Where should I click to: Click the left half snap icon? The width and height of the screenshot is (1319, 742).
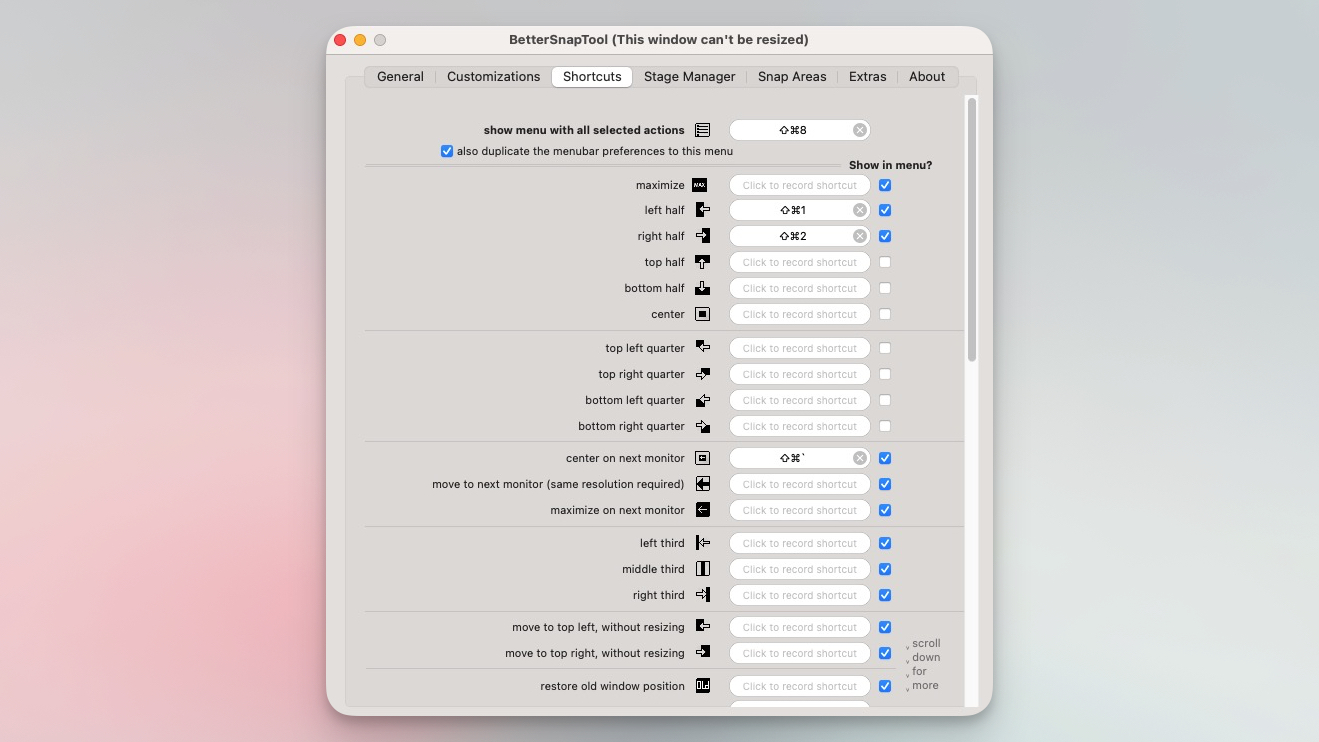click(x=702, y=210)
